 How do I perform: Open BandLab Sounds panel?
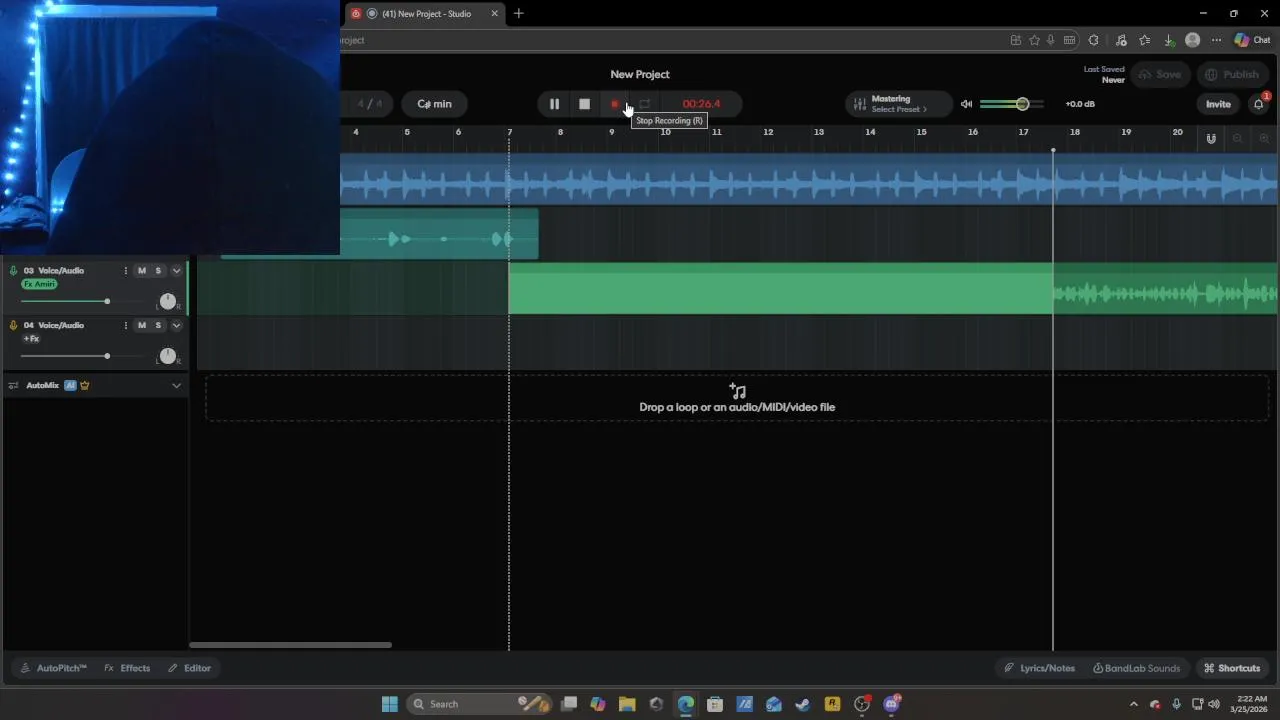[1137, 668]
